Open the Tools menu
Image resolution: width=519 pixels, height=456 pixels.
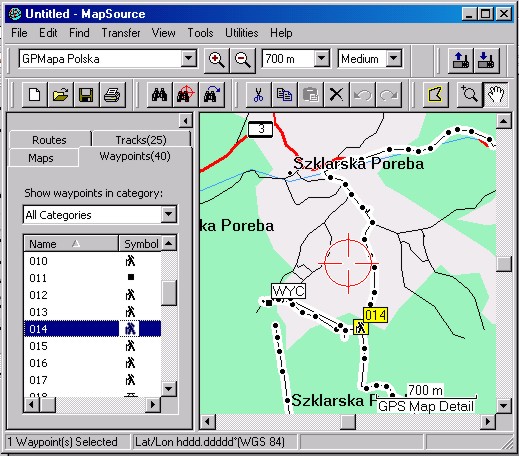click(x=200, y=33)
